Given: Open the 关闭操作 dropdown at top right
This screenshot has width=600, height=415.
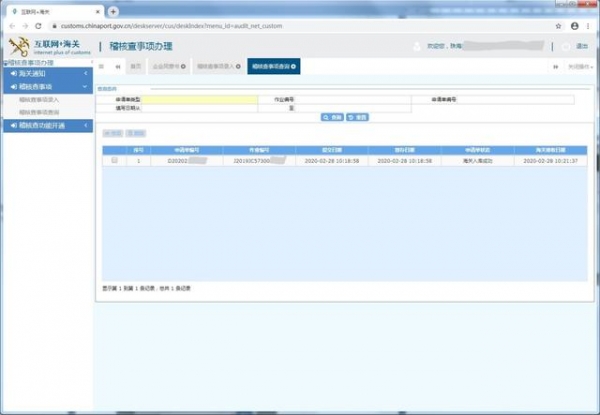Looking at the screenshot, I should [579, 66].
